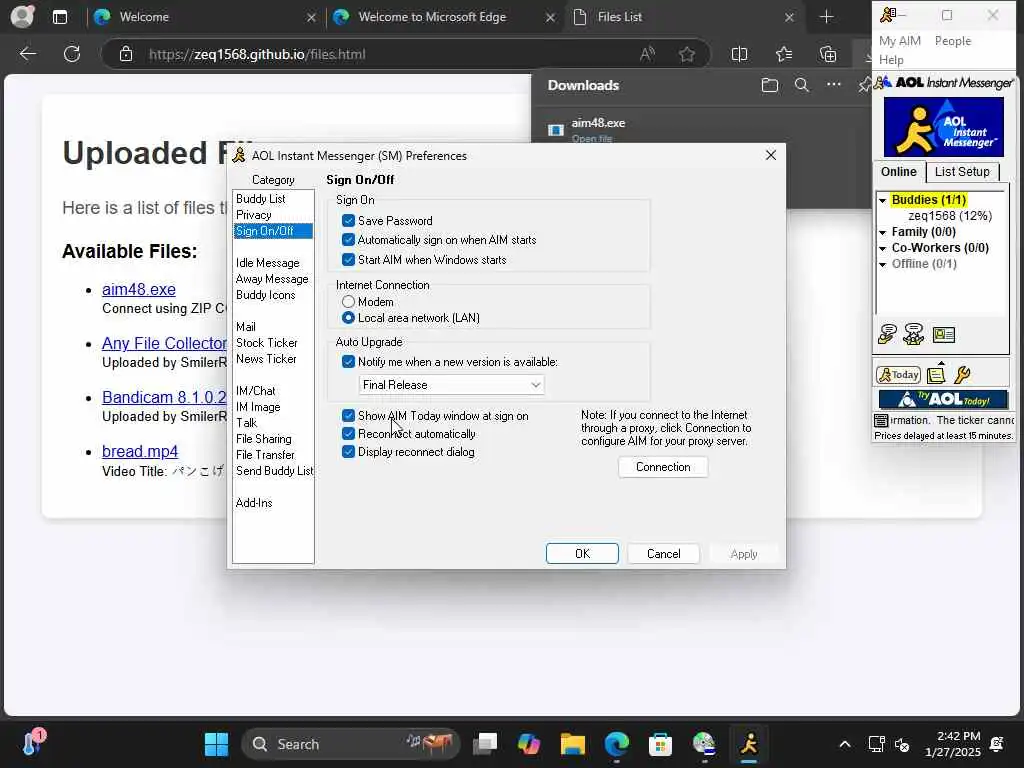Click the Edge back arrow button
The height and width of the screenshot is (768, 1024).
tap(27, 54)
